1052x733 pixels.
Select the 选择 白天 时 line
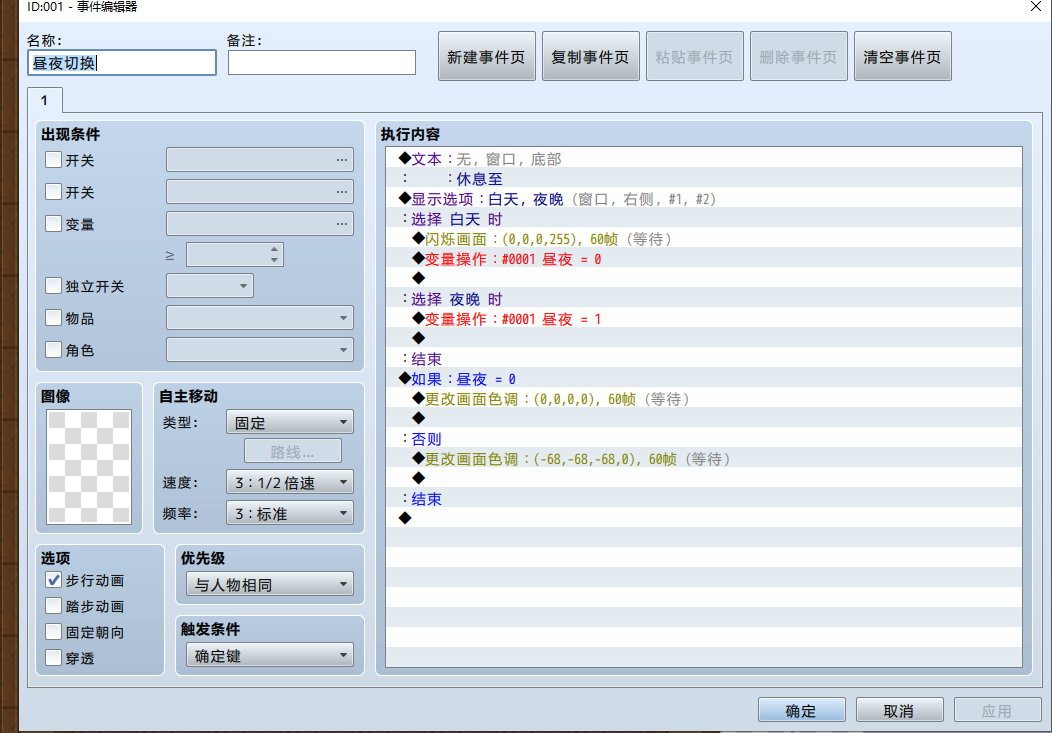click(x=704, y=219)
